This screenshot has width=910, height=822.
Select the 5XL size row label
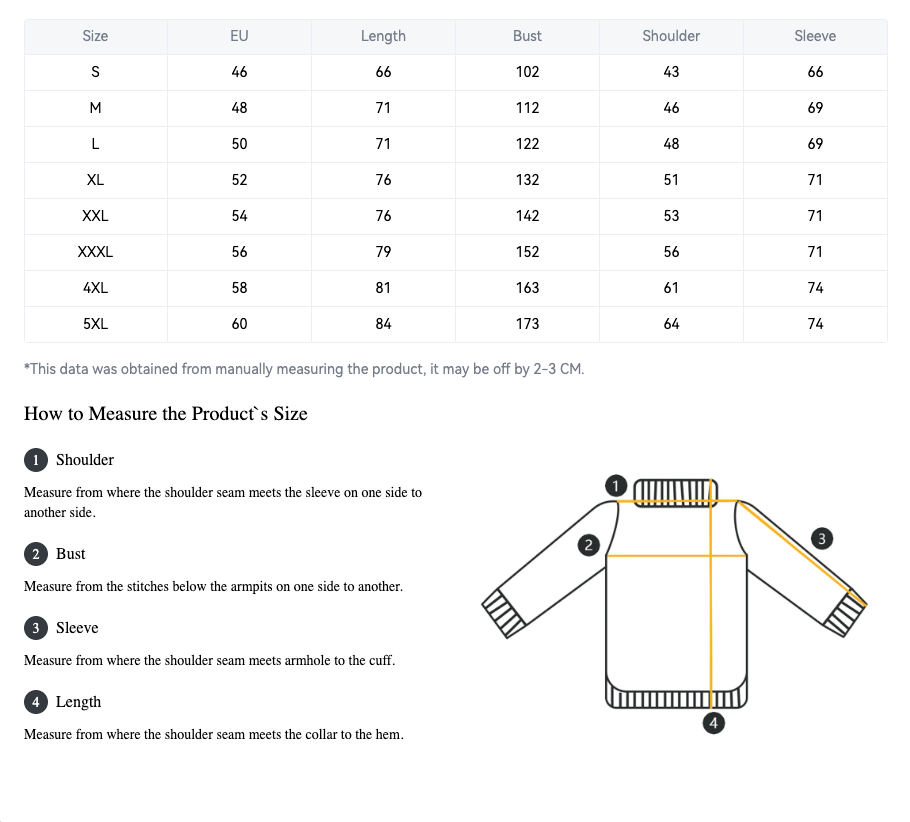[95, 324]
